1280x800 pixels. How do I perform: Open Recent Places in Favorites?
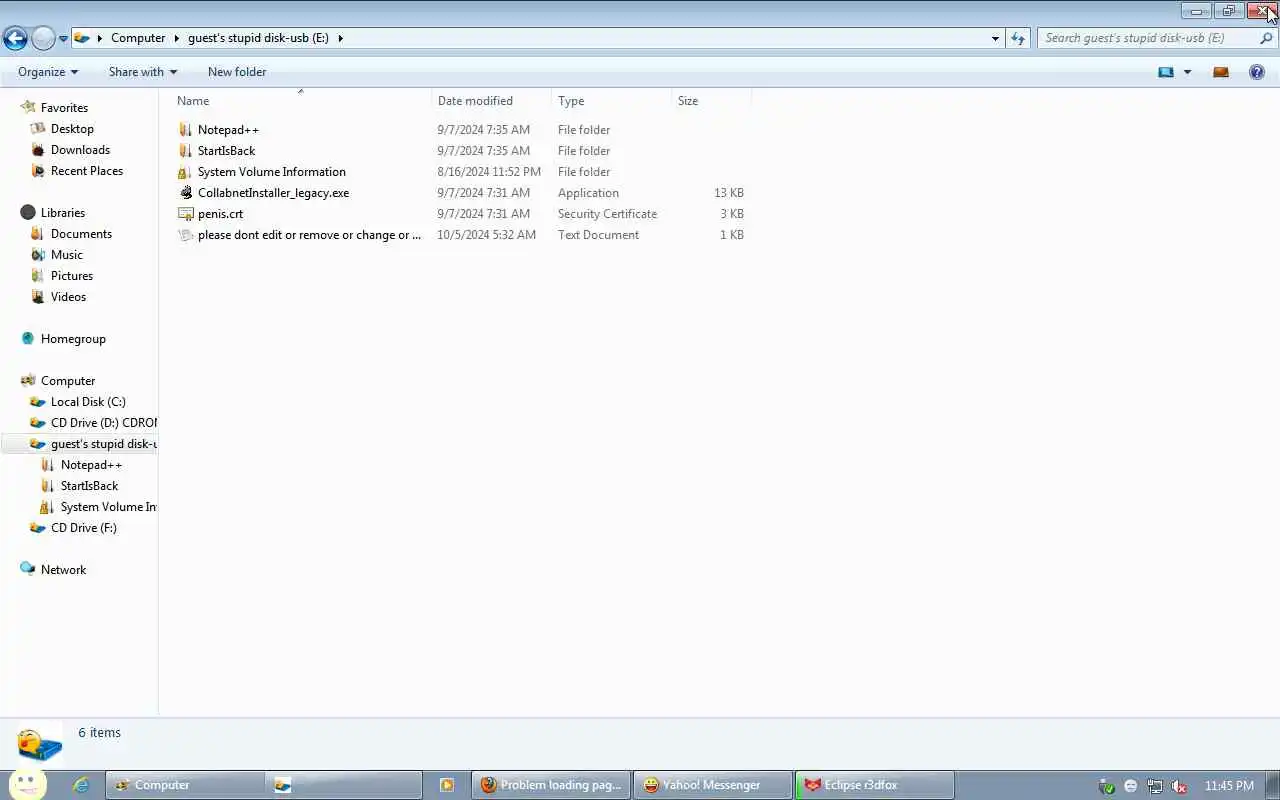click(x=87, y=171)
